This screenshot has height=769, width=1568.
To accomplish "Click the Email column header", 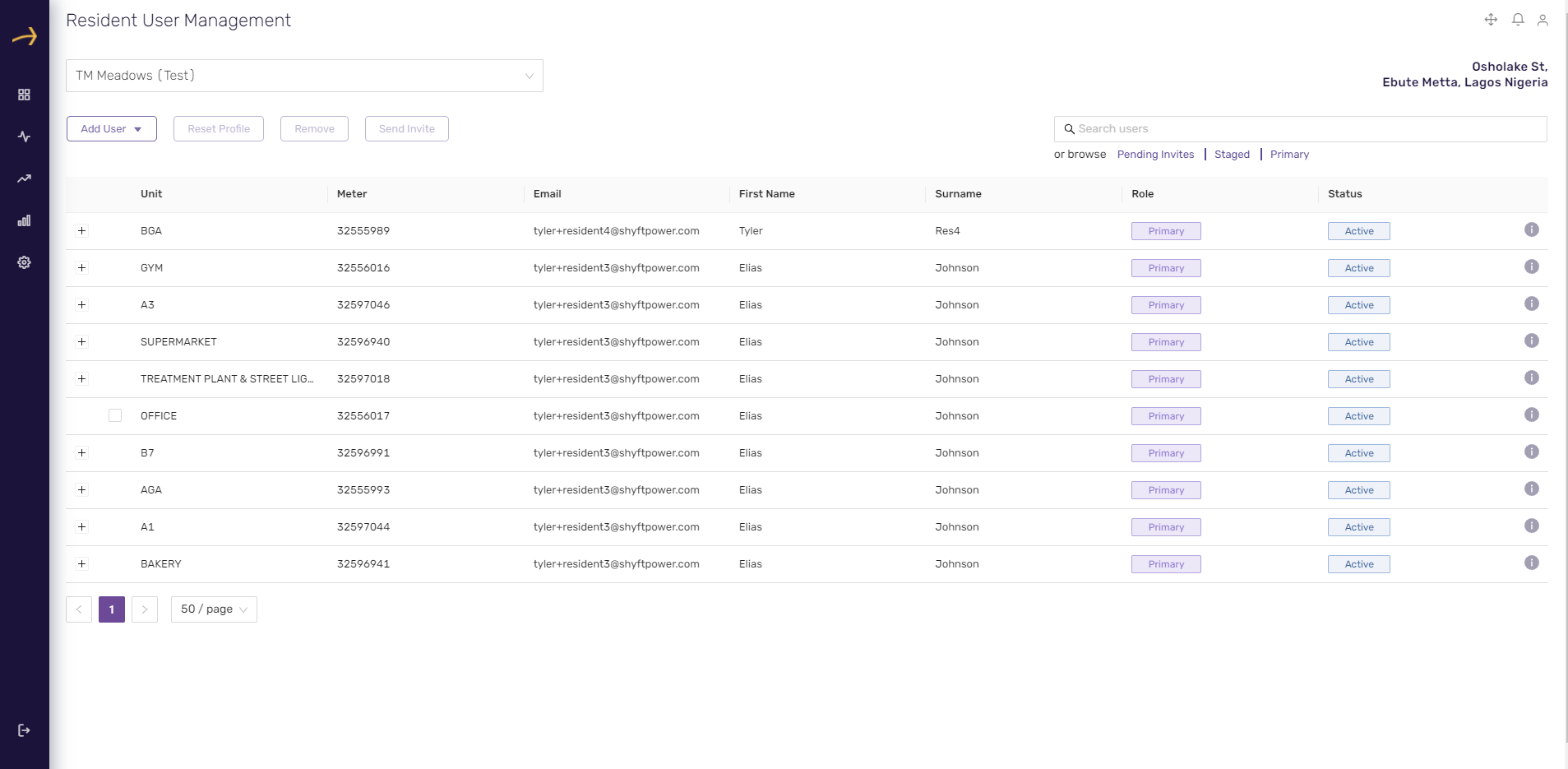I will click(547, 194).
